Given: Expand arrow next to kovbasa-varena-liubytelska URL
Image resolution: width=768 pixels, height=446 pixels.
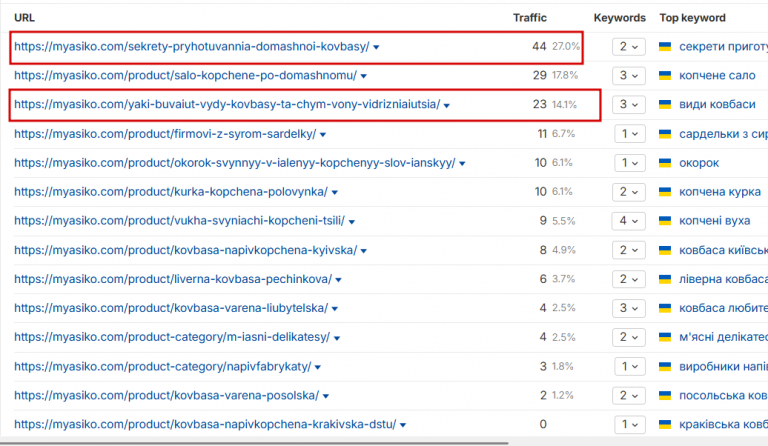Looking at the screenshot, I should pyautogui.click(x=335, y=309).
